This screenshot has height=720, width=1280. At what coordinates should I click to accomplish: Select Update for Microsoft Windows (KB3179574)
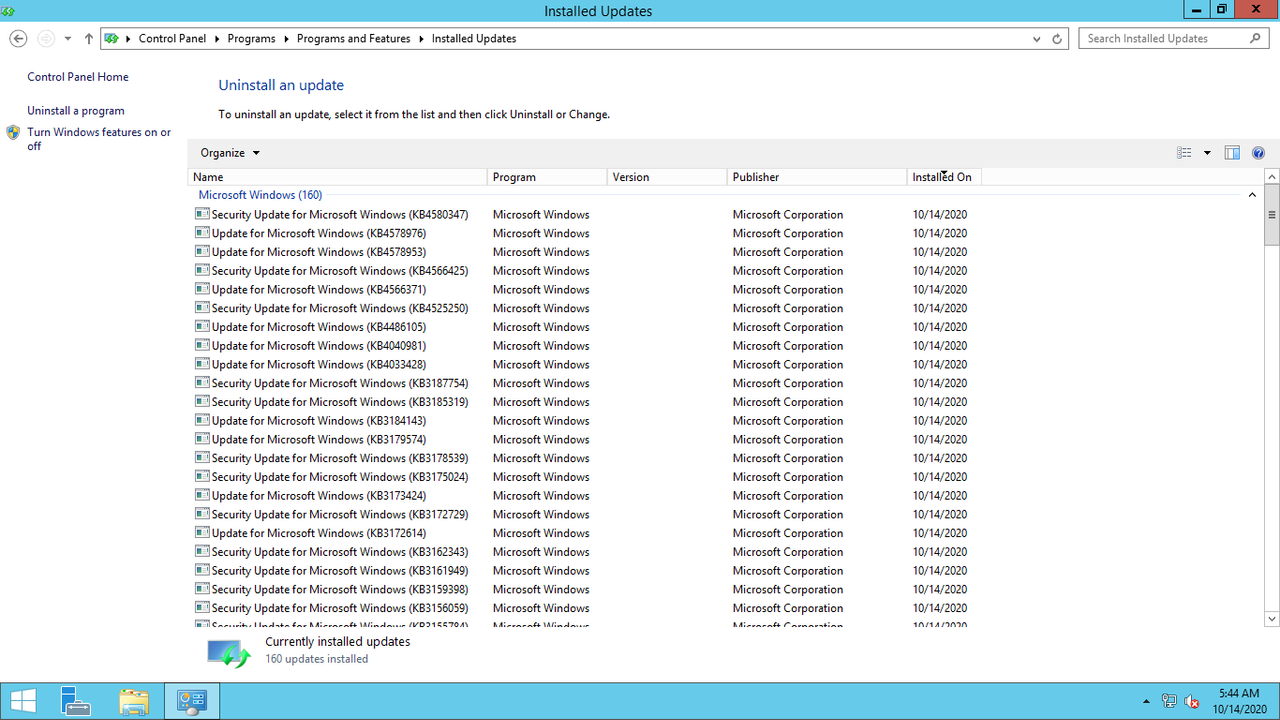click(x=319, y=439)
